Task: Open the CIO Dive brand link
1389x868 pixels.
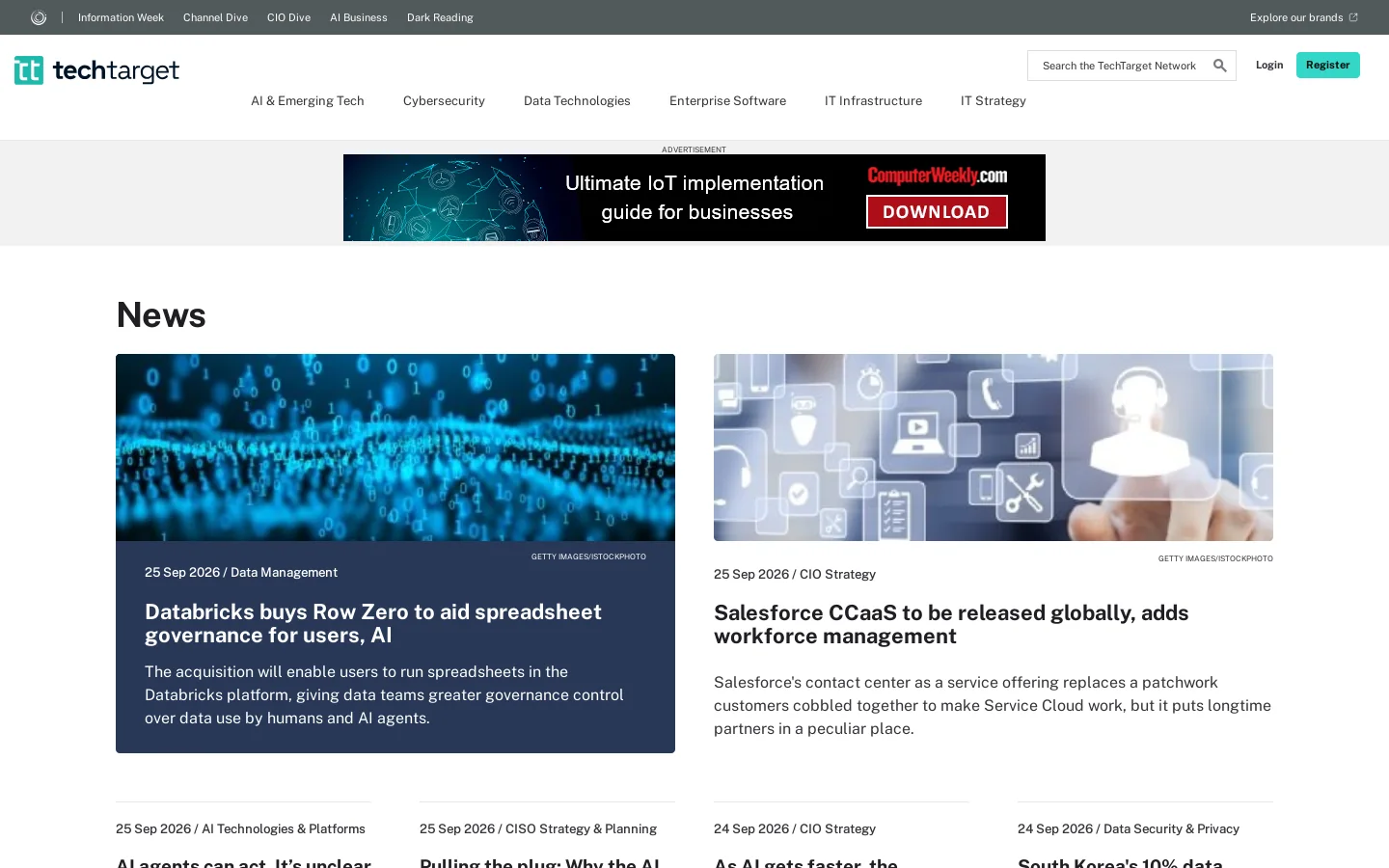Action: pos(288,17)
